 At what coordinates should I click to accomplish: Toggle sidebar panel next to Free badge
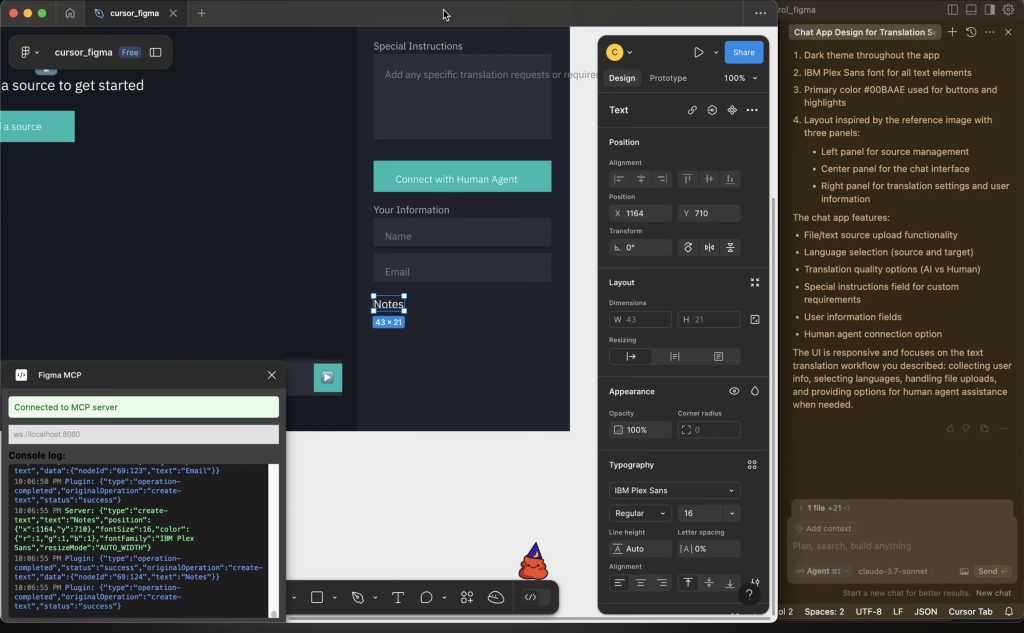tap(156, 52)
